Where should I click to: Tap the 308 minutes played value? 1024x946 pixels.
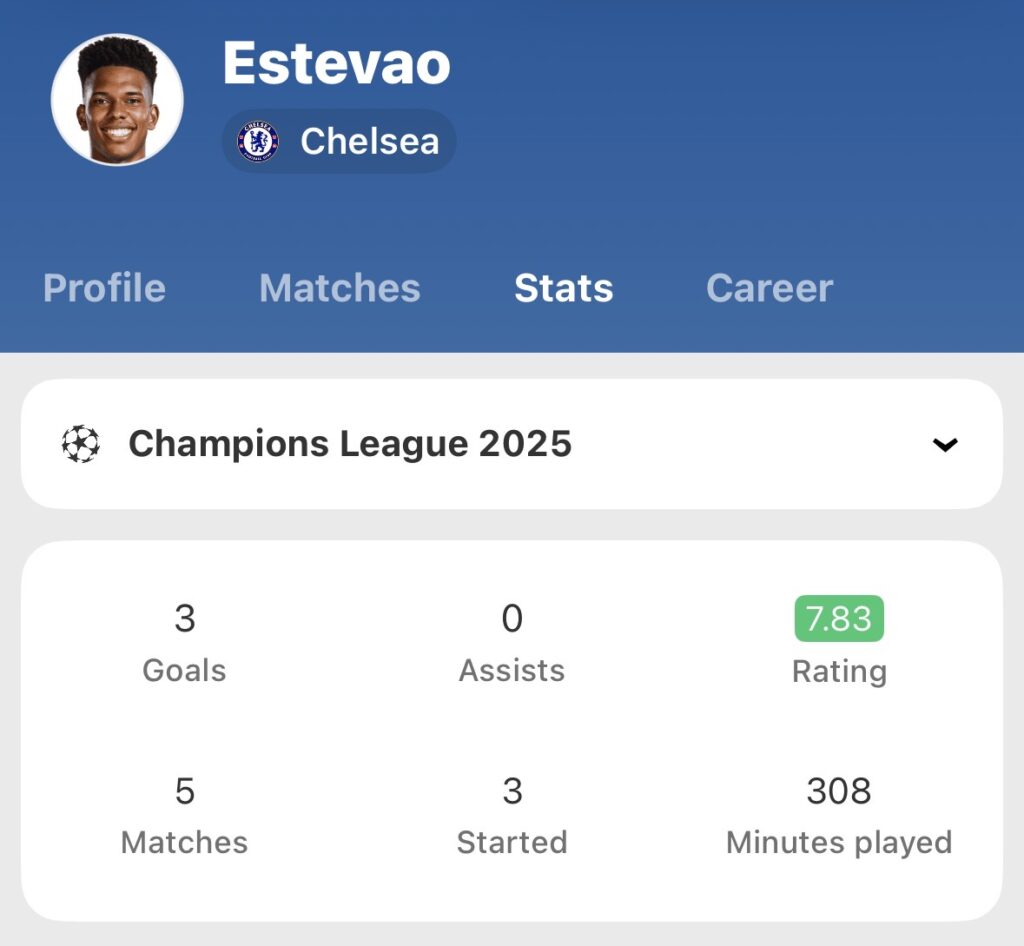click(839, 791)
